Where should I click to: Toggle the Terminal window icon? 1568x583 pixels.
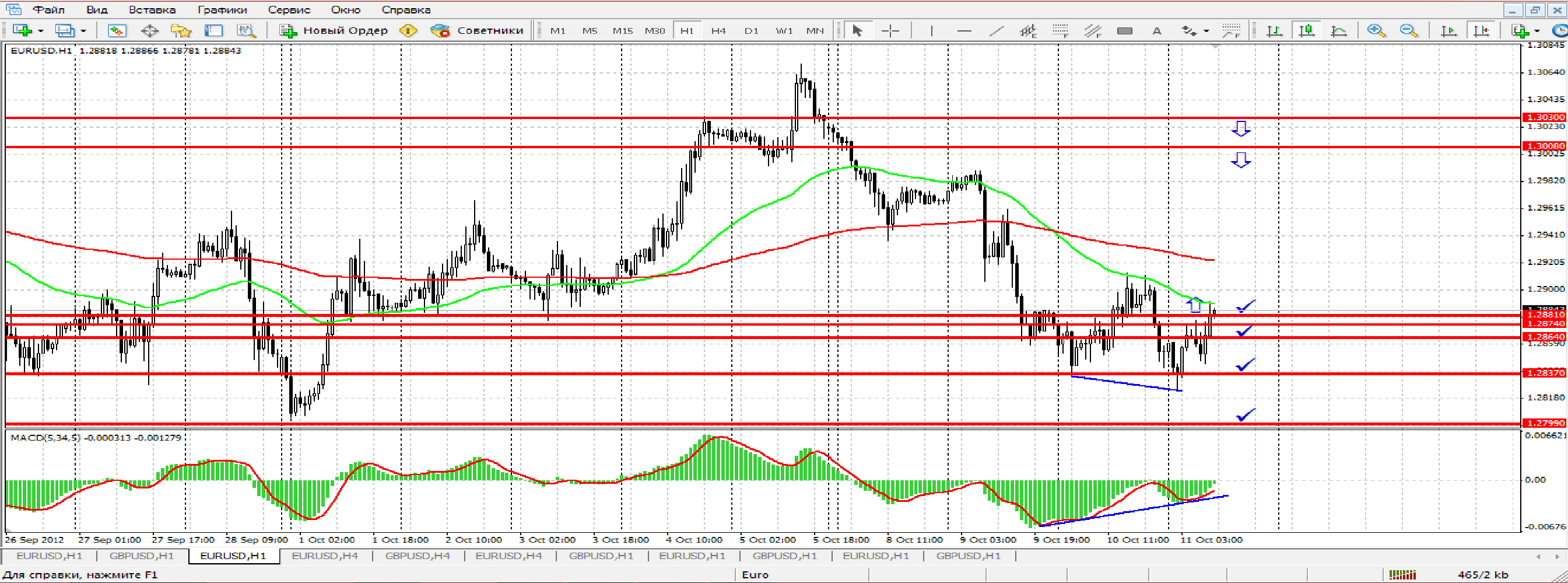click(x=213, y=30)
